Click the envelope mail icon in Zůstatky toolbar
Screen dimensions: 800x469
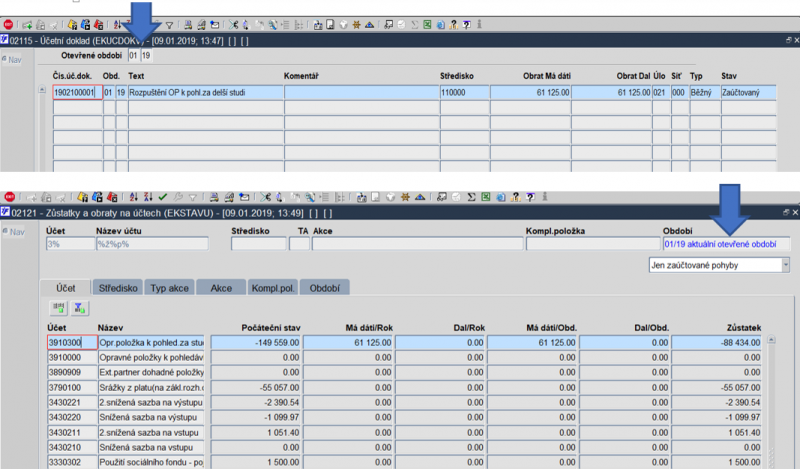[244, 197]
